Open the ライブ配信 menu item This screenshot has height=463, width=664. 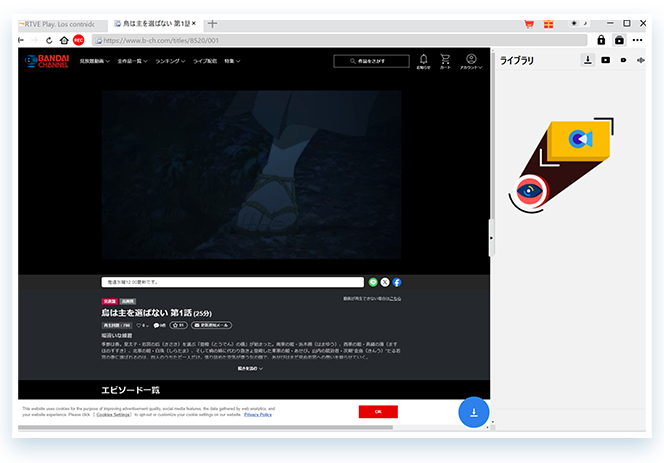[x=204, y=61]
